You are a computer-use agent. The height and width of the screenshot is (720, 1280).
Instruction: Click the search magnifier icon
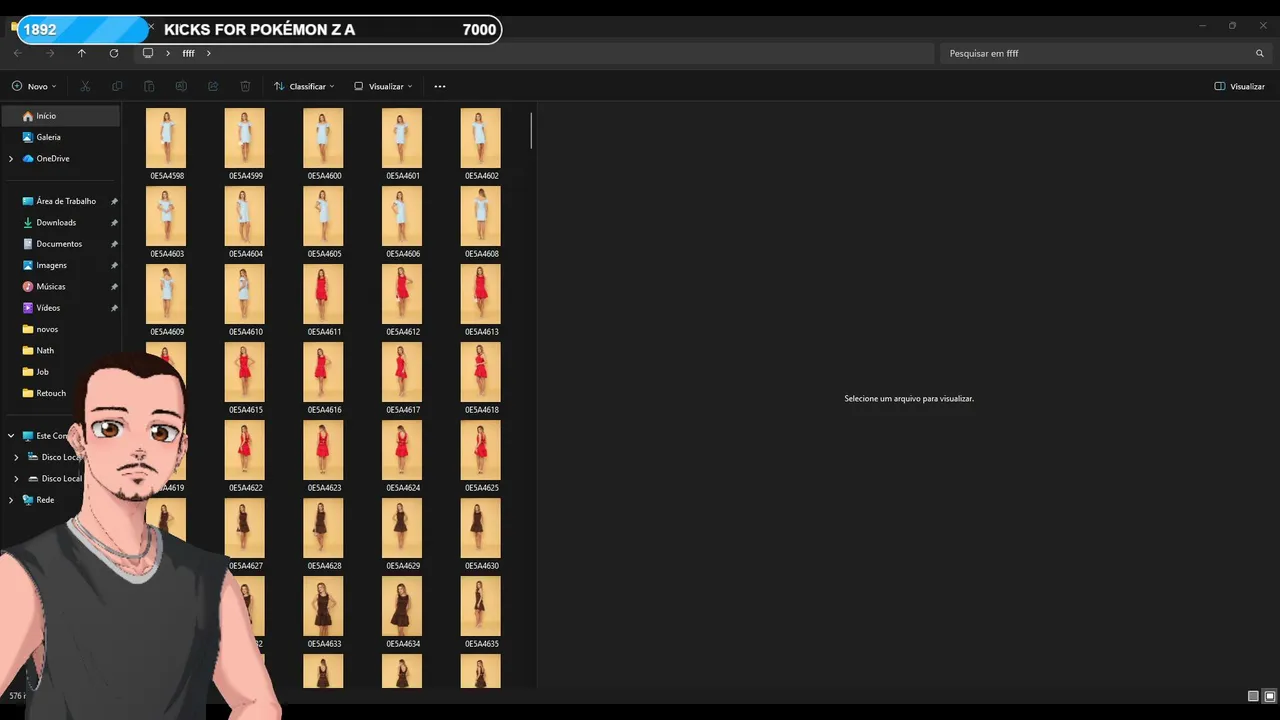[x=1260, y=53]
